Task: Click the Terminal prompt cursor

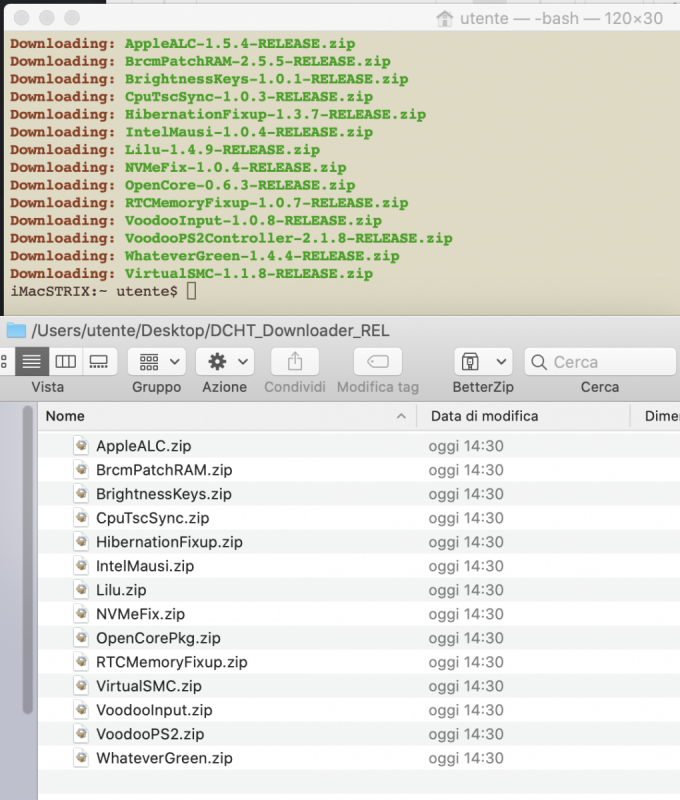Action: click(x=191, y=291)
